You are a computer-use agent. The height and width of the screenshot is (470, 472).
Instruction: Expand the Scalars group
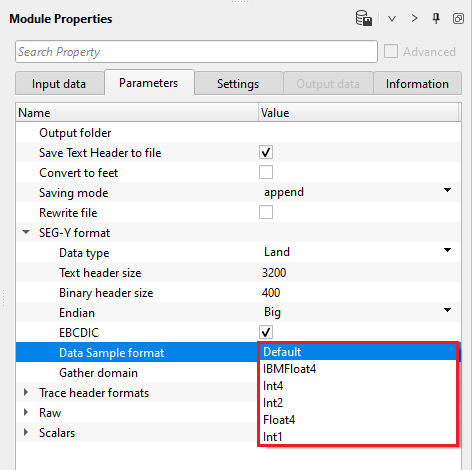26,432
